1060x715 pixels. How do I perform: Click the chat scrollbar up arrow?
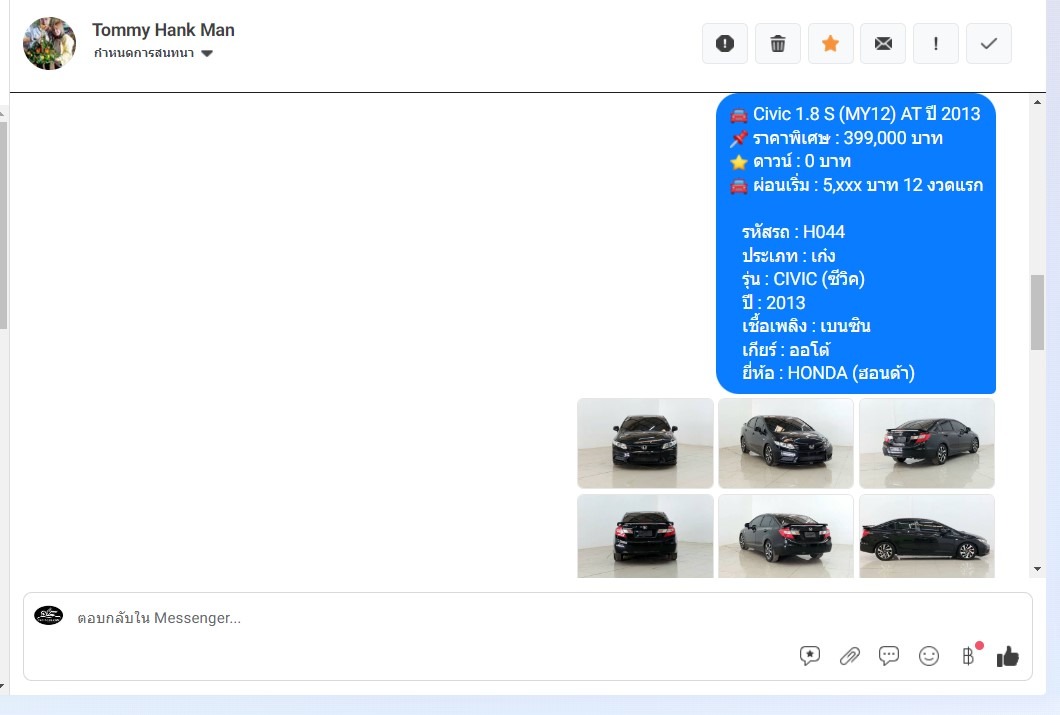click(1037, 102)
